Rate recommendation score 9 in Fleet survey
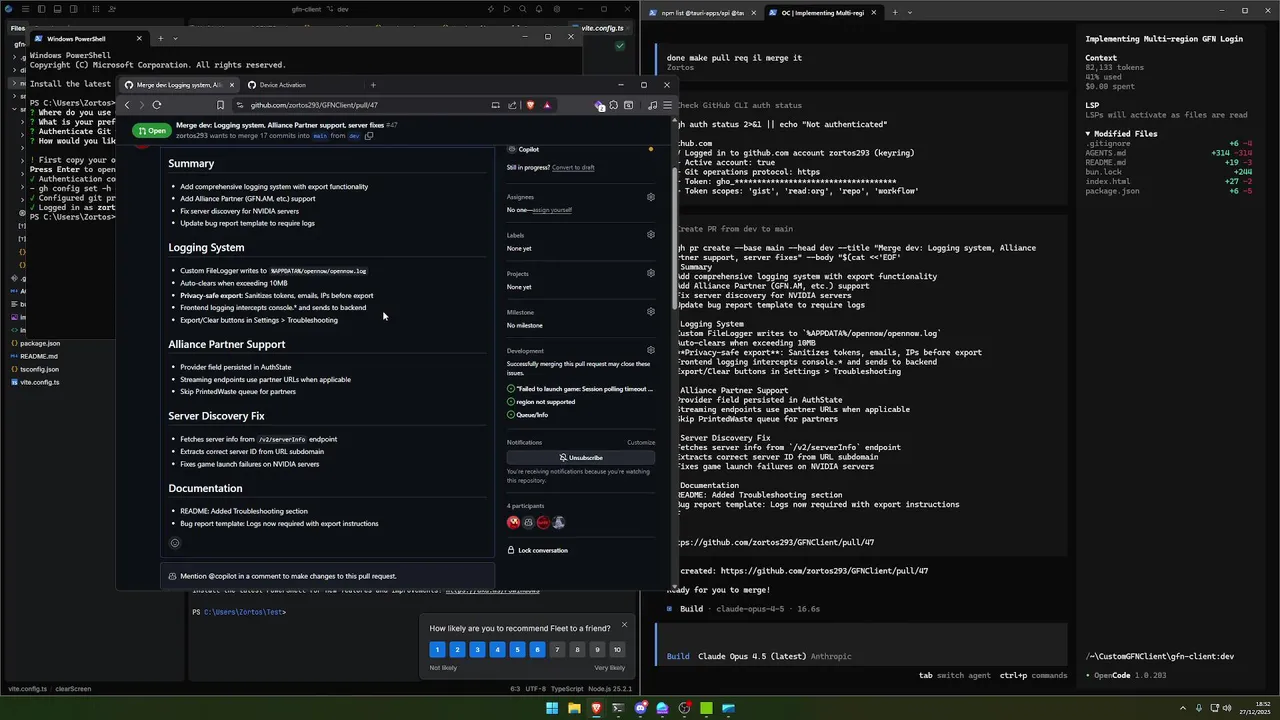 [597, 650]
